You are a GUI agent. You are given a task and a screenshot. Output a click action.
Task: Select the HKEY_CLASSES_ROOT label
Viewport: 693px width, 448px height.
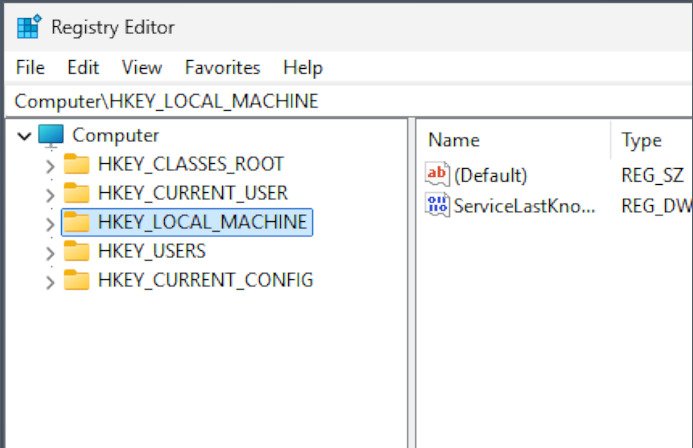190,164
